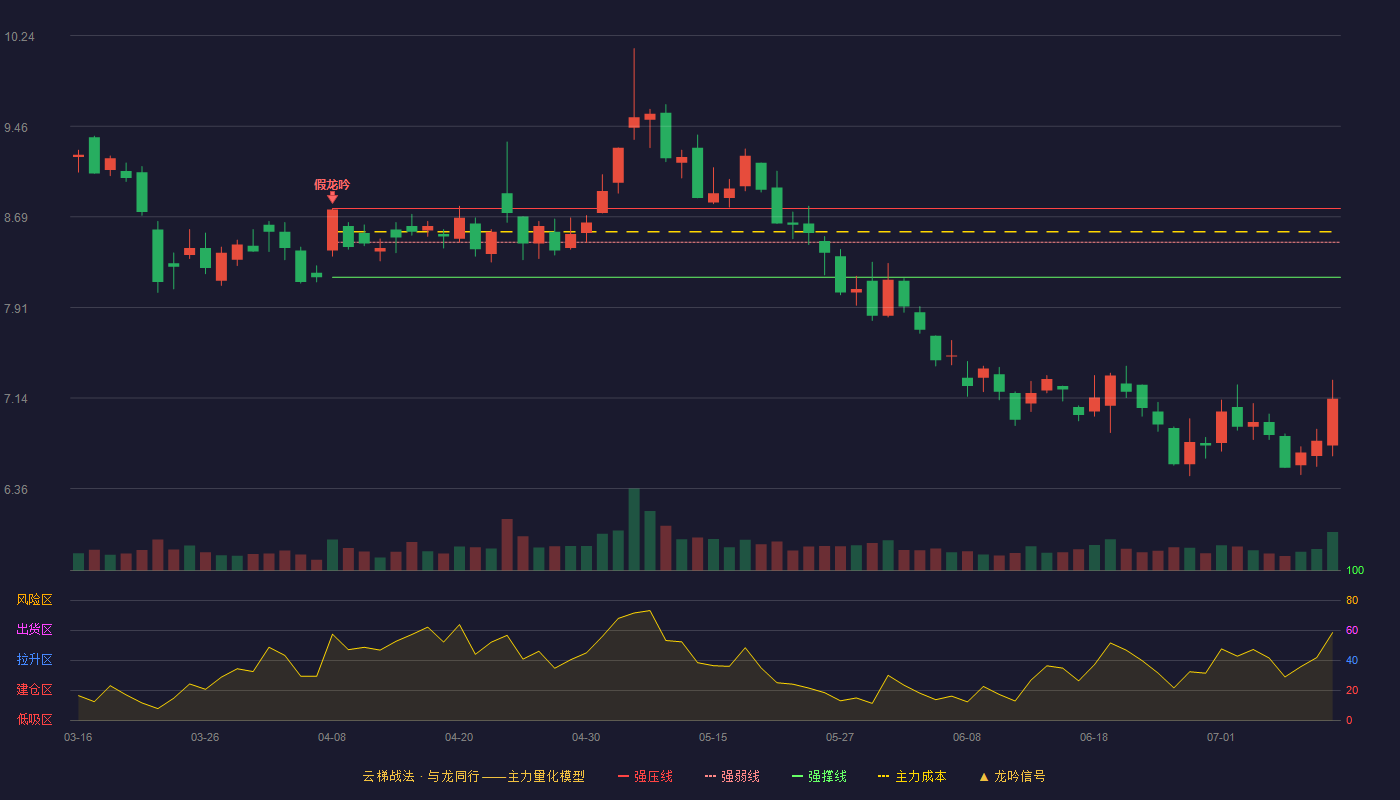Click the 05-15 date label
This screenshot has height=800, width=1400.
[x=713, y=737]
